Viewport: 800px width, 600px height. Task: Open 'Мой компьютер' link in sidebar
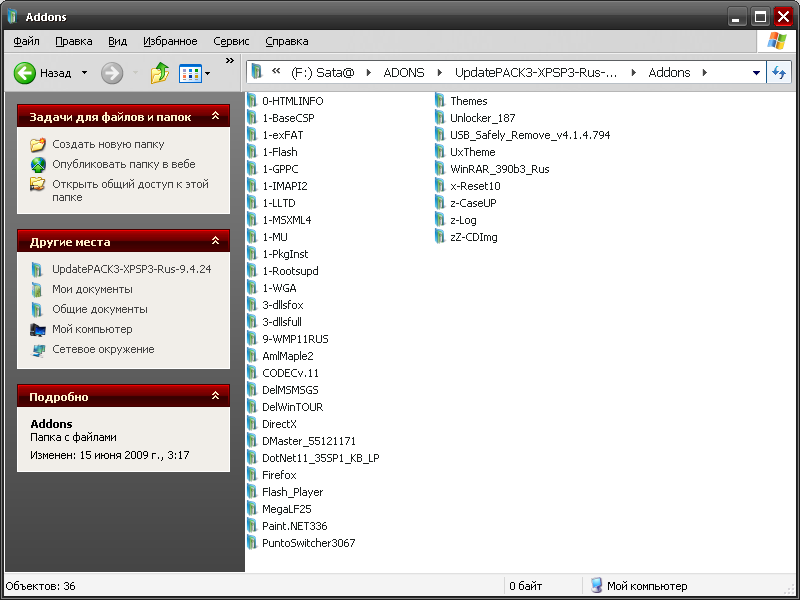pyautogui.click(x=92, y=329)
